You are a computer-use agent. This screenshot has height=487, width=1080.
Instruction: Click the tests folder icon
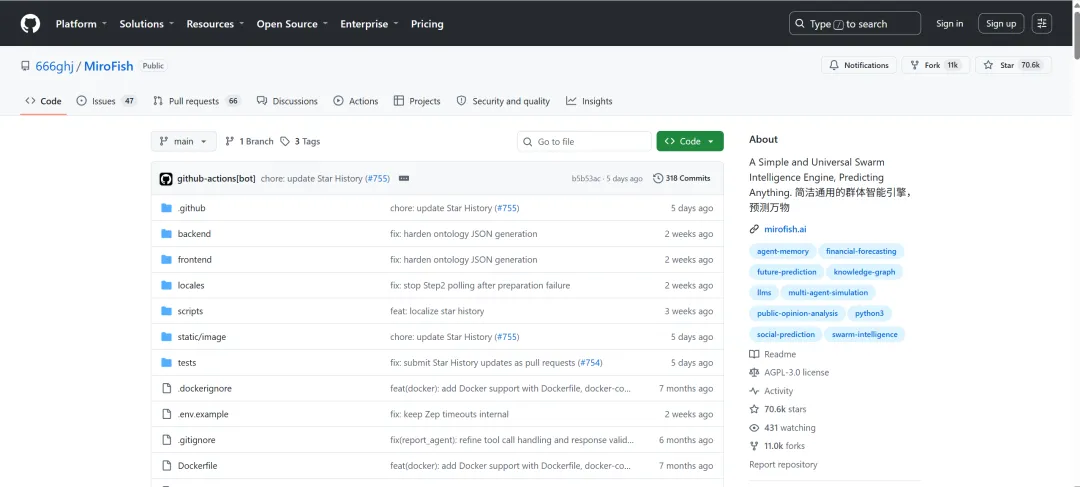tap(166, 363)
